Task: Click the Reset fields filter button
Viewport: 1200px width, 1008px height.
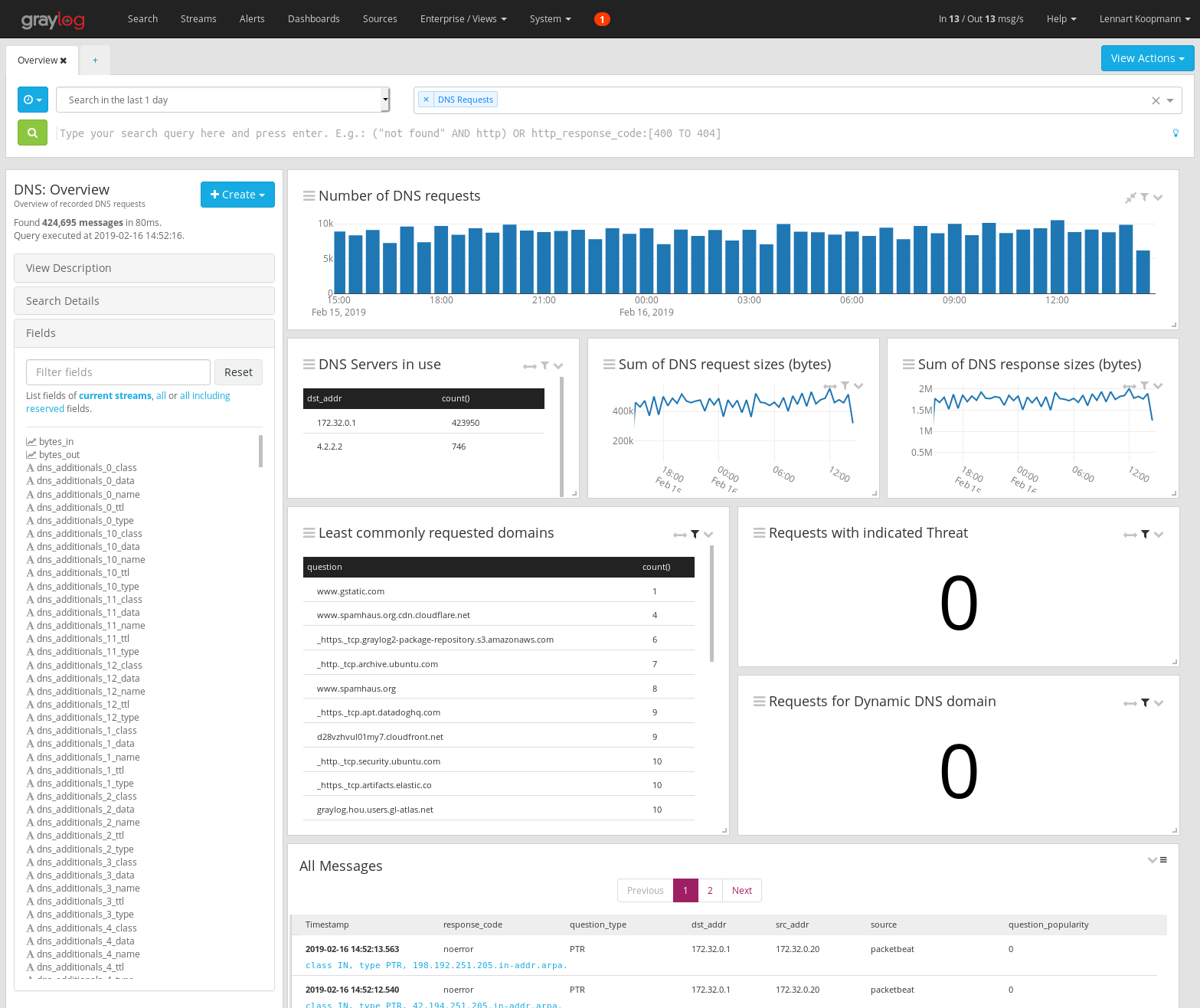Action: (238, 372)
